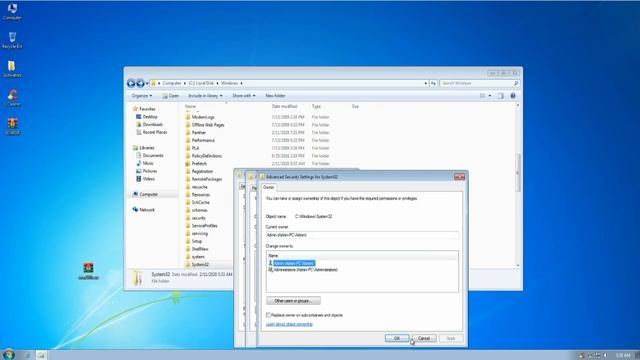The width and height of the screenshot is (640, 360).
Task: Click the Windows Start button
Action: 8,355
